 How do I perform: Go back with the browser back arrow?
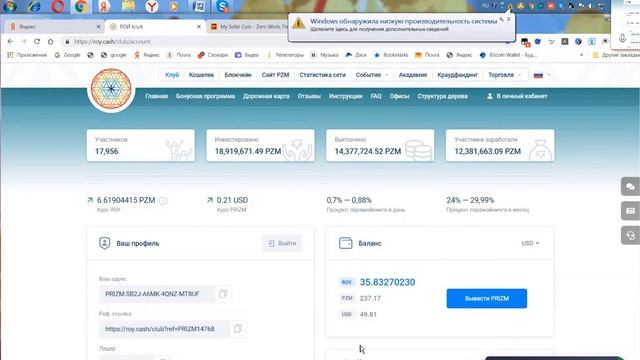(x=10, y=41)
